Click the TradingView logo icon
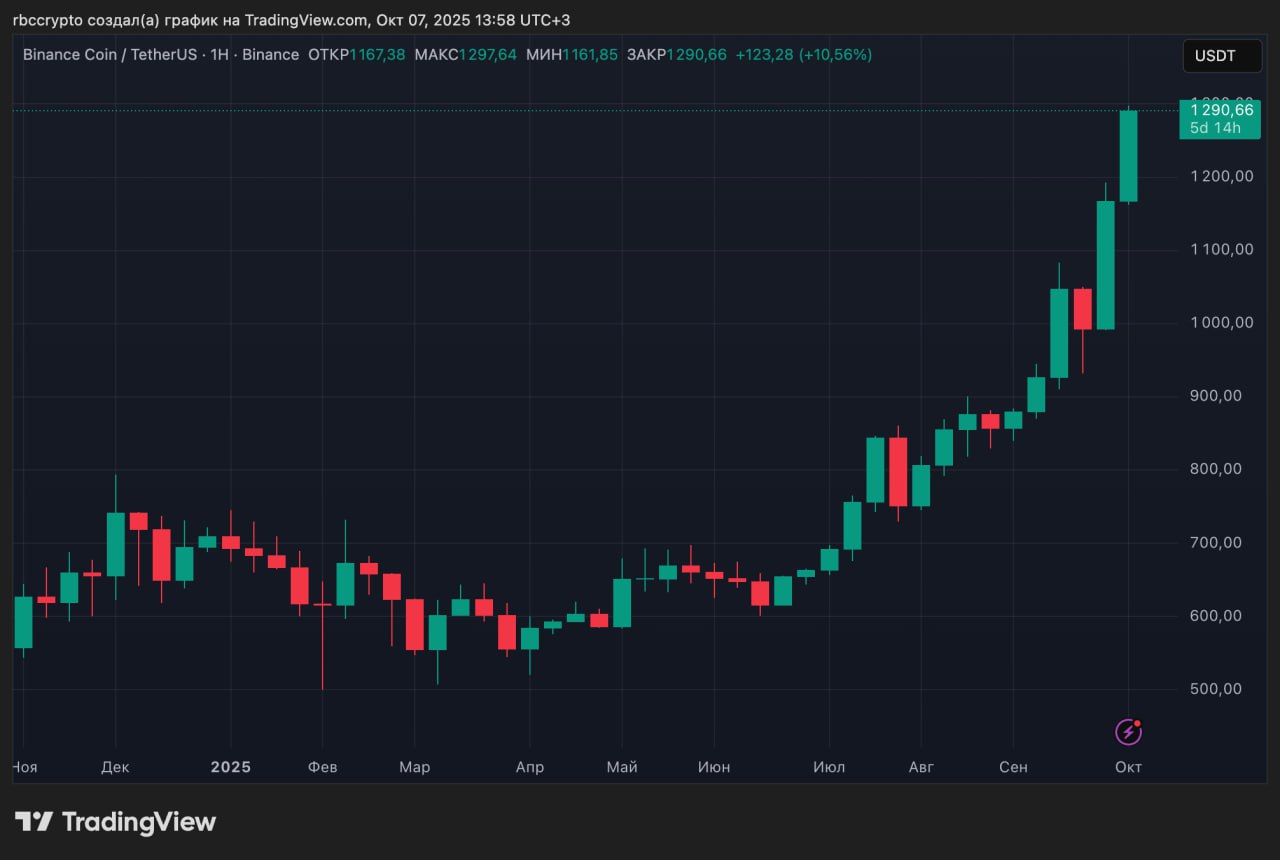The image size is (1280, 860). (x=34, y=822)
